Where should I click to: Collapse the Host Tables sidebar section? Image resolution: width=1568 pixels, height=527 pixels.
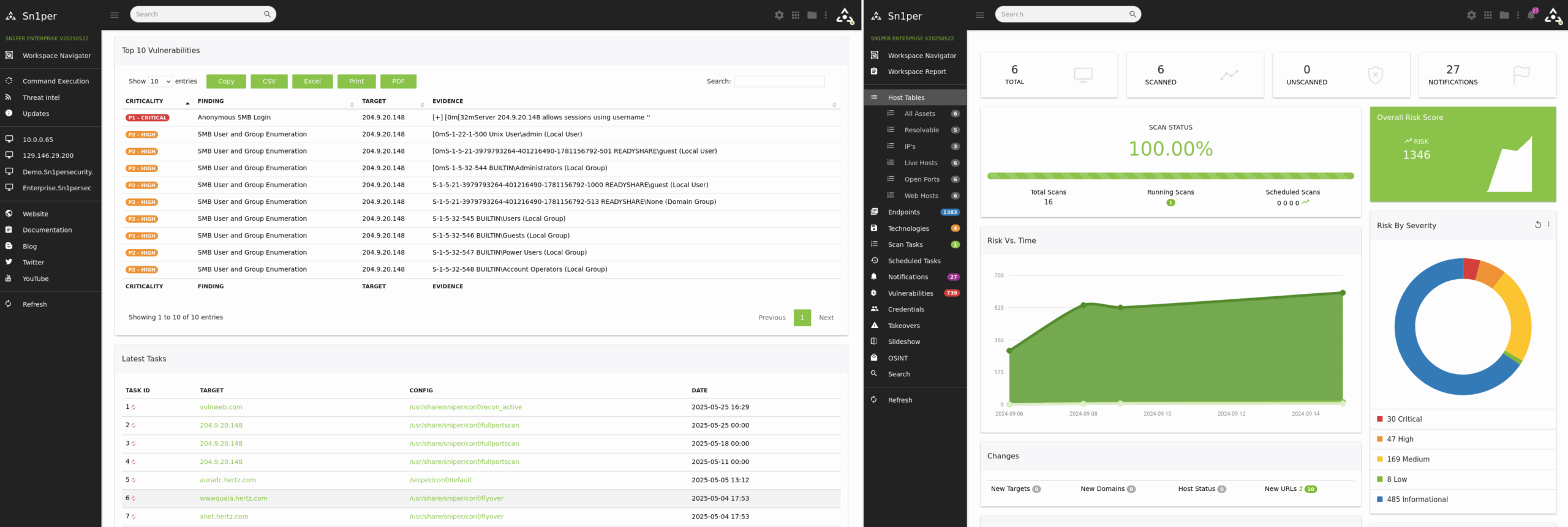[915, 97]
